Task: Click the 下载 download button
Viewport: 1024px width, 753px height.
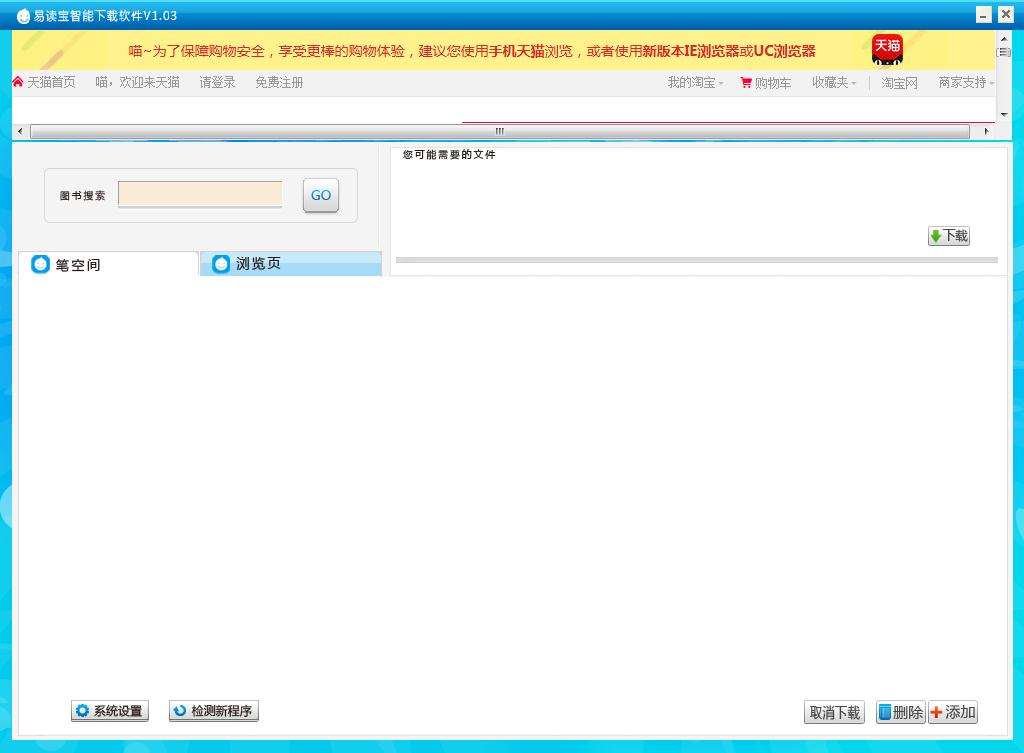Action: click(949, 236)
